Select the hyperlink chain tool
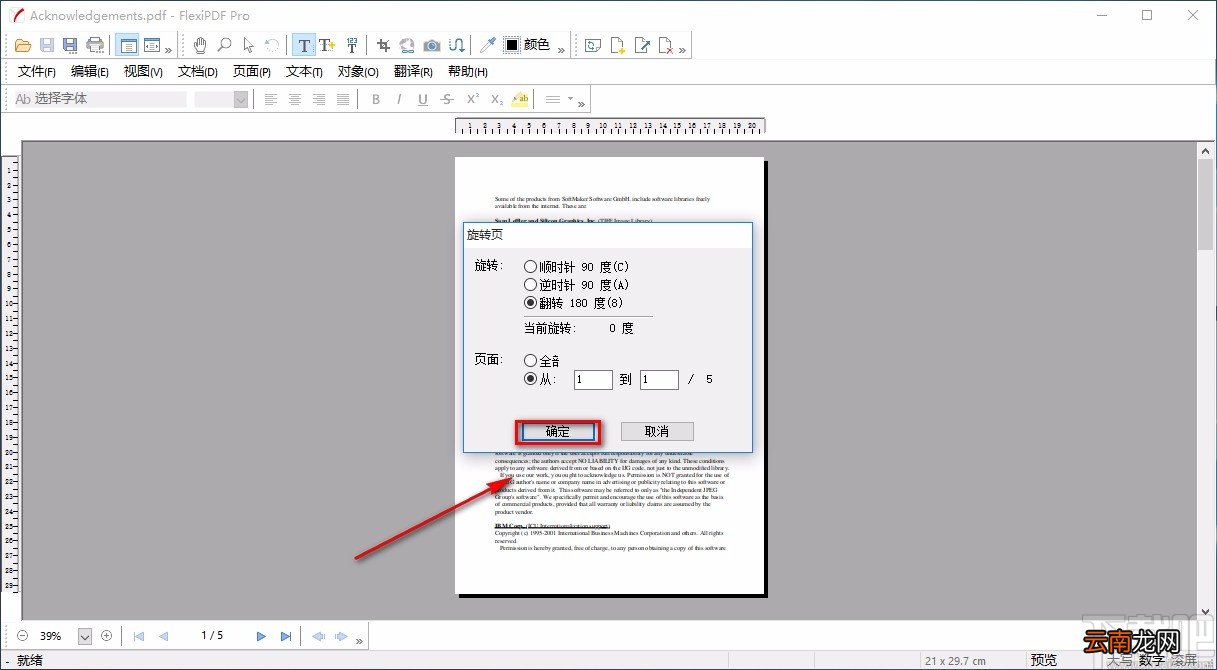 (407, 45)
